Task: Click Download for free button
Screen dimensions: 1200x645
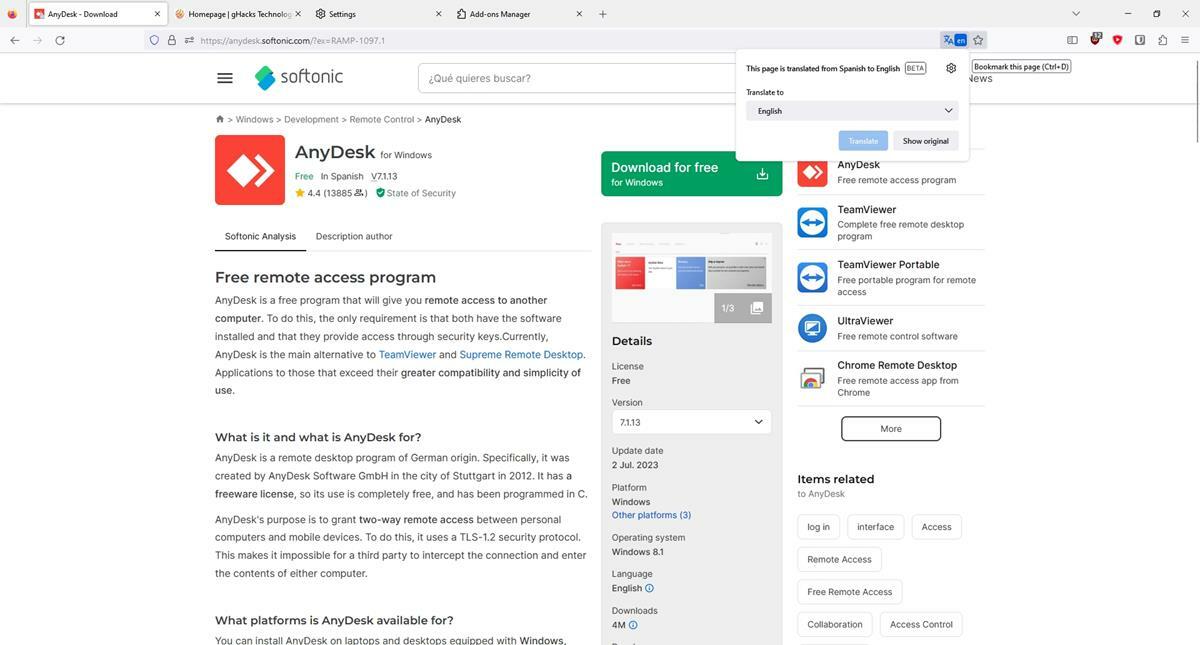Action: tap(692, 174)
